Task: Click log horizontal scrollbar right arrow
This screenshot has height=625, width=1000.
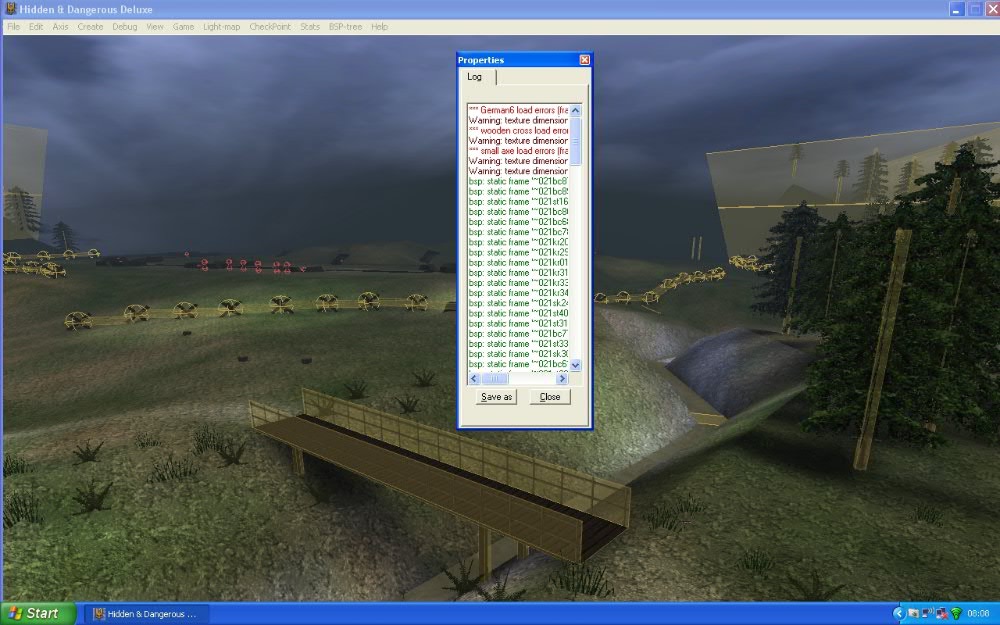Action: point(562,378)
